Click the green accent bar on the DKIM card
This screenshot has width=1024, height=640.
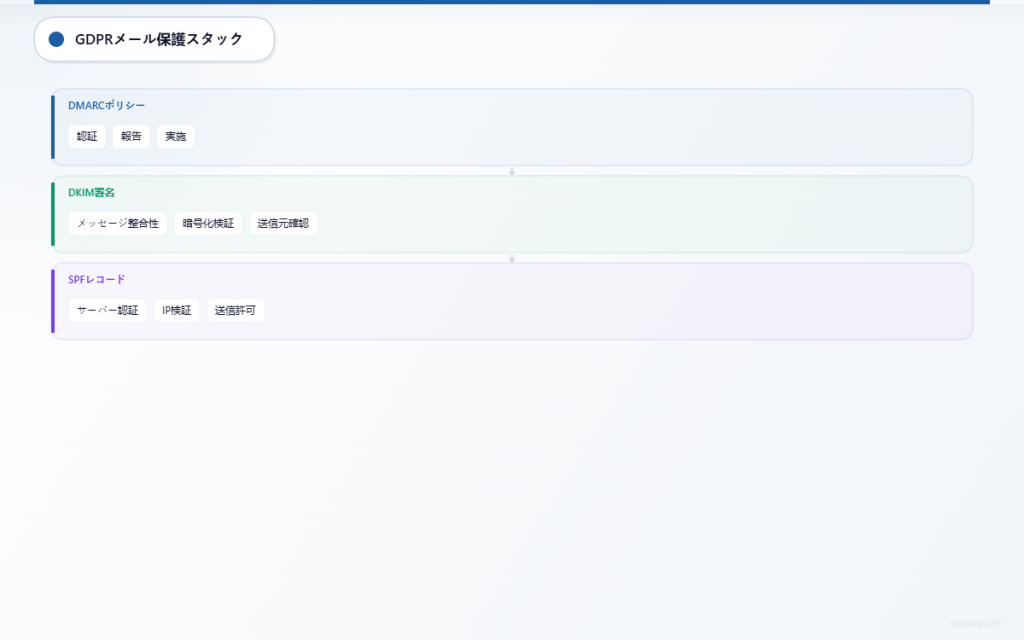[x=55, y=214]
